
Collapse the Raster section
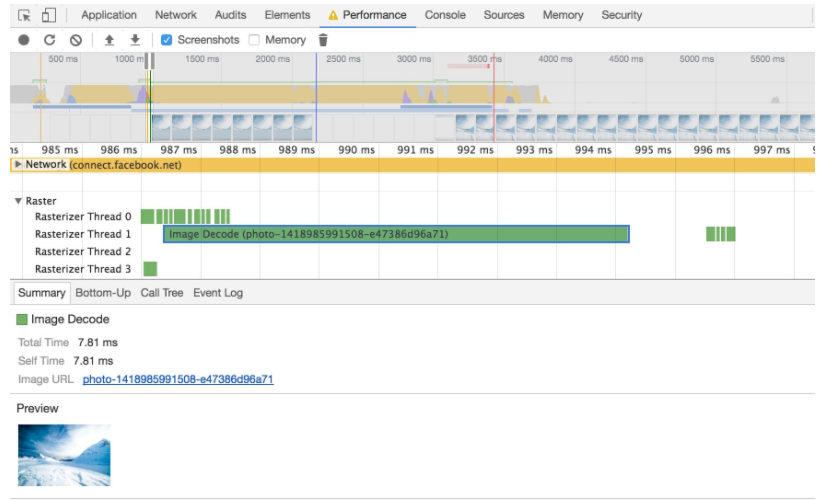point(18,201)
